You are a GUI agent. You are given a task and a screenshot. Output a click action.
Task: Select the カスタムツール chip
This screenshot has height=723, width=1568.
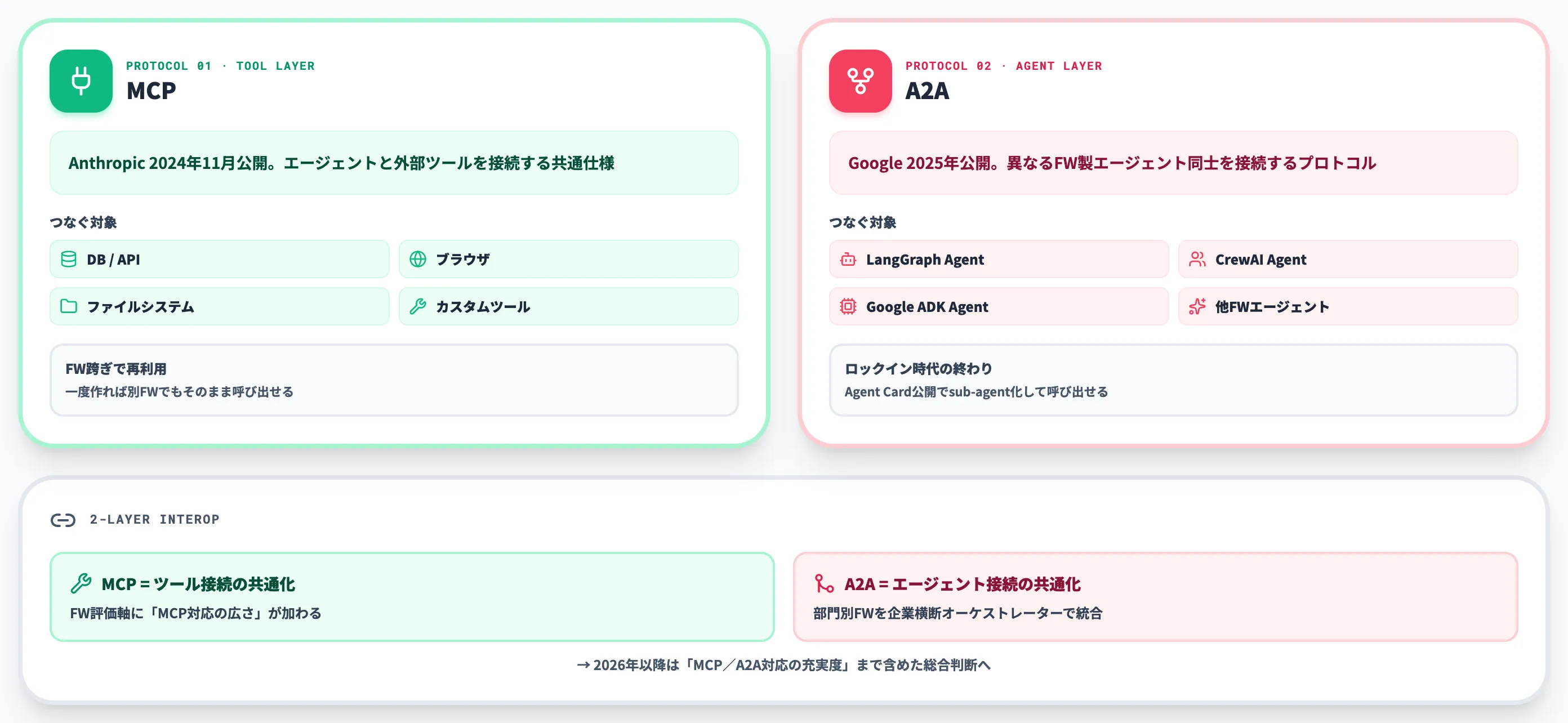(568, 306)
